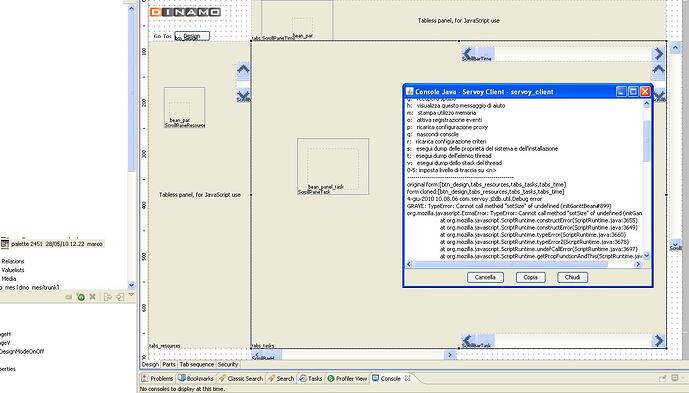Click the ScrollBarTime left arrow

pos(467,54)
